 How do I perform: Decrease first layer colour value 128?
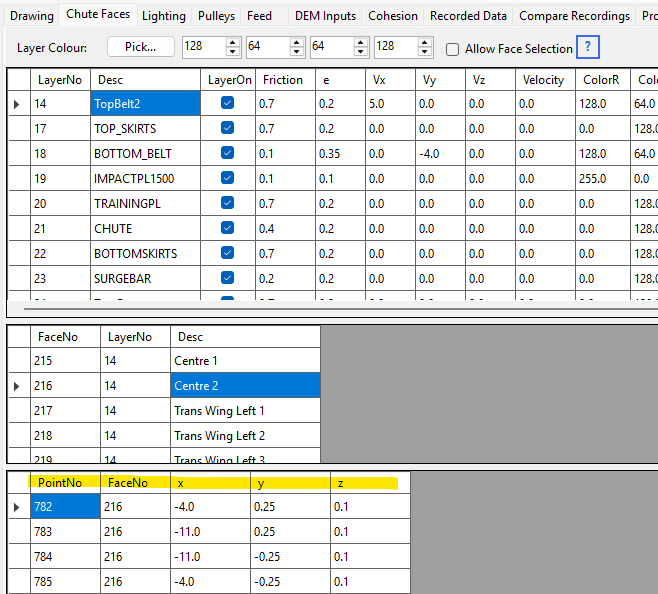tap(232, 51)
